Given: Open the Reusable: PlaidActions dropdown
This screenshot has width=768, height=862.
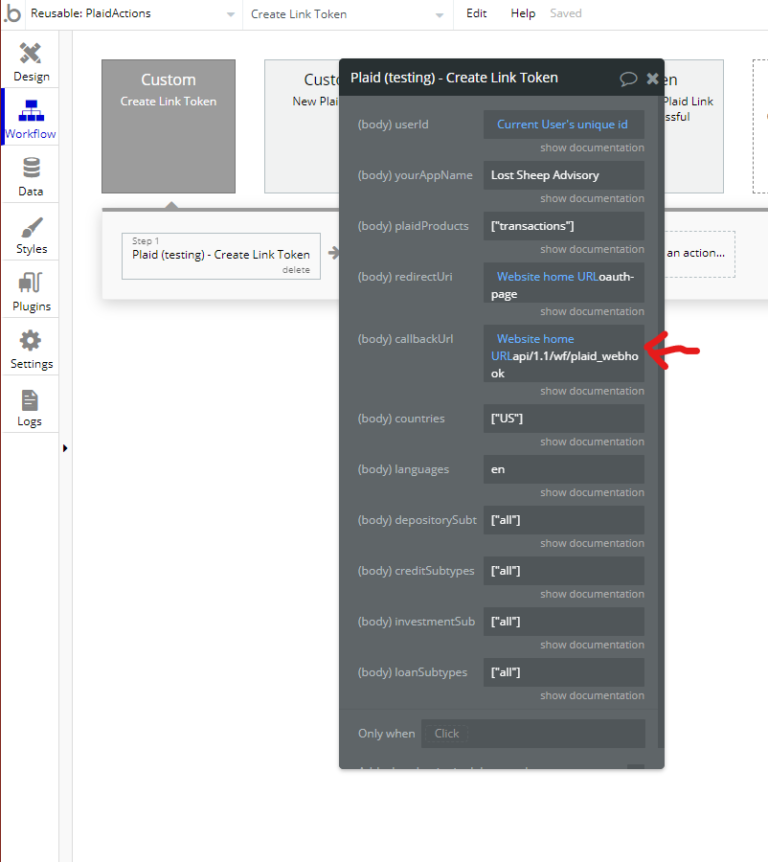Looking at the screenshot, I should click(x=132, y=14).
